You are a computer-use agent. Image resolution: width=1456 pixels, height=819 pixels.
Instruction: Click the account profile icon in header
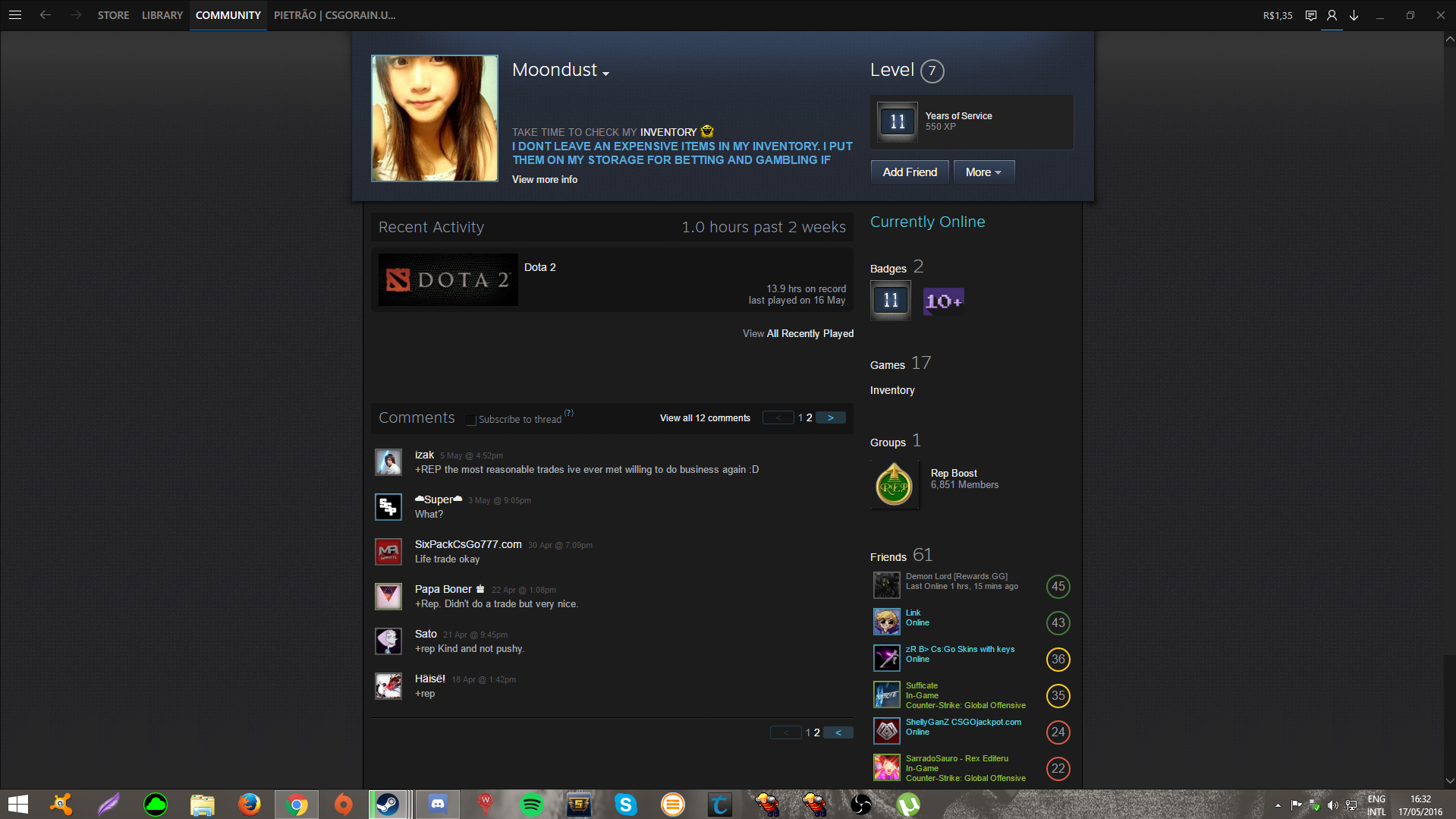click(1332, 15)
